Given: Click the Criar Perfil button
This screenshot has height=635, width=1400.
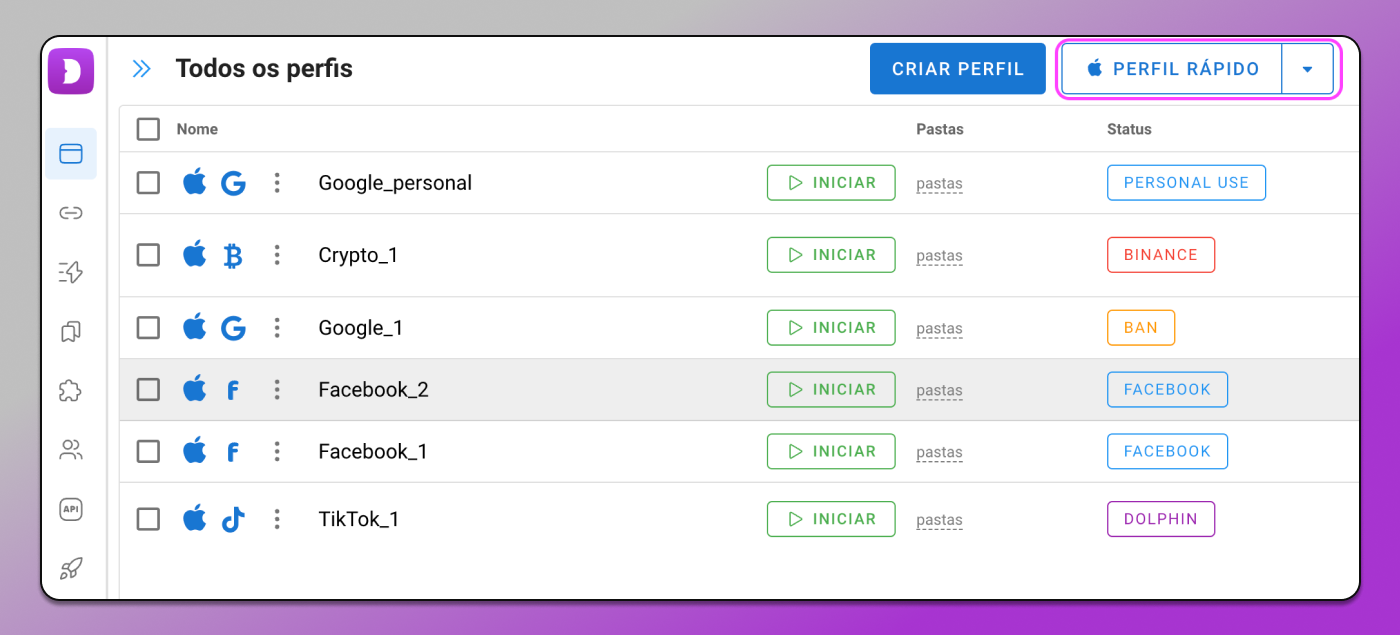Looking at the screenshot, I should 958,69.
